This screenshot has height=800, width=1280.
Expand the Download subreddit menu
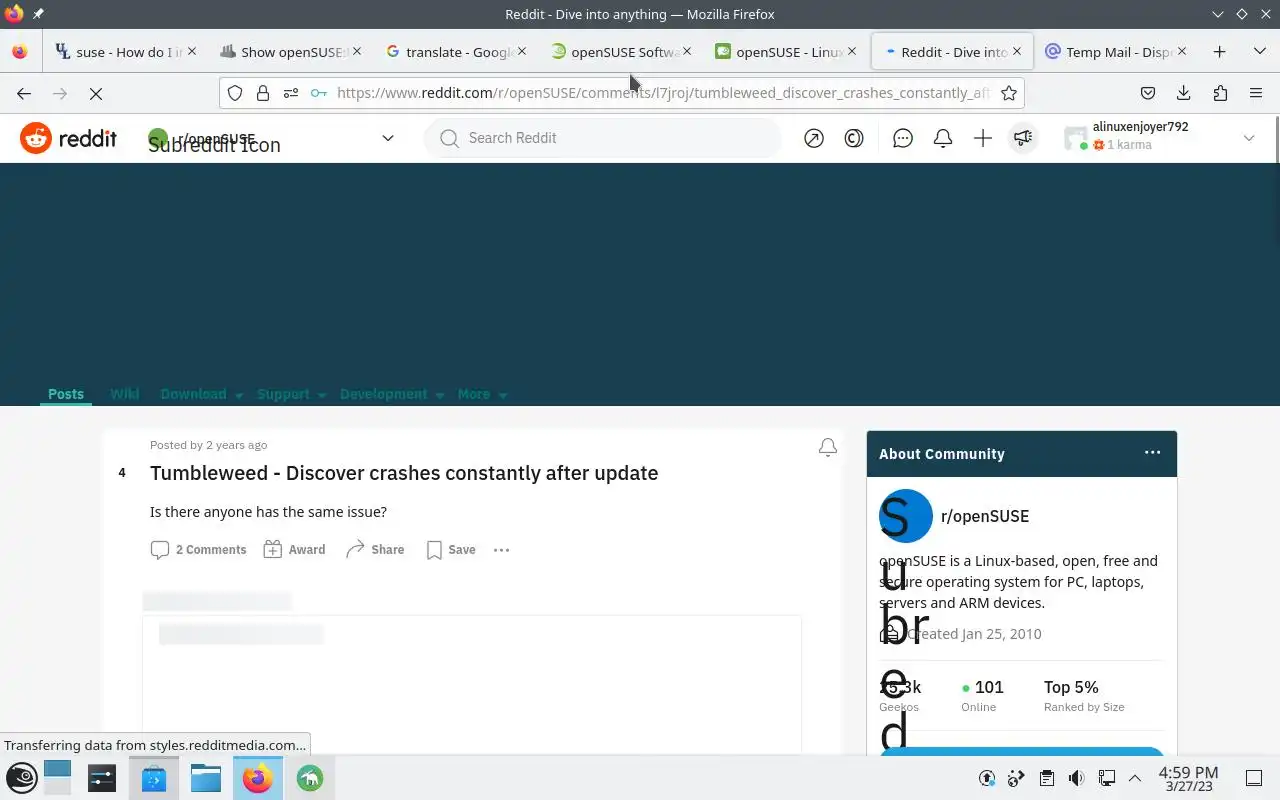point(202,394)
